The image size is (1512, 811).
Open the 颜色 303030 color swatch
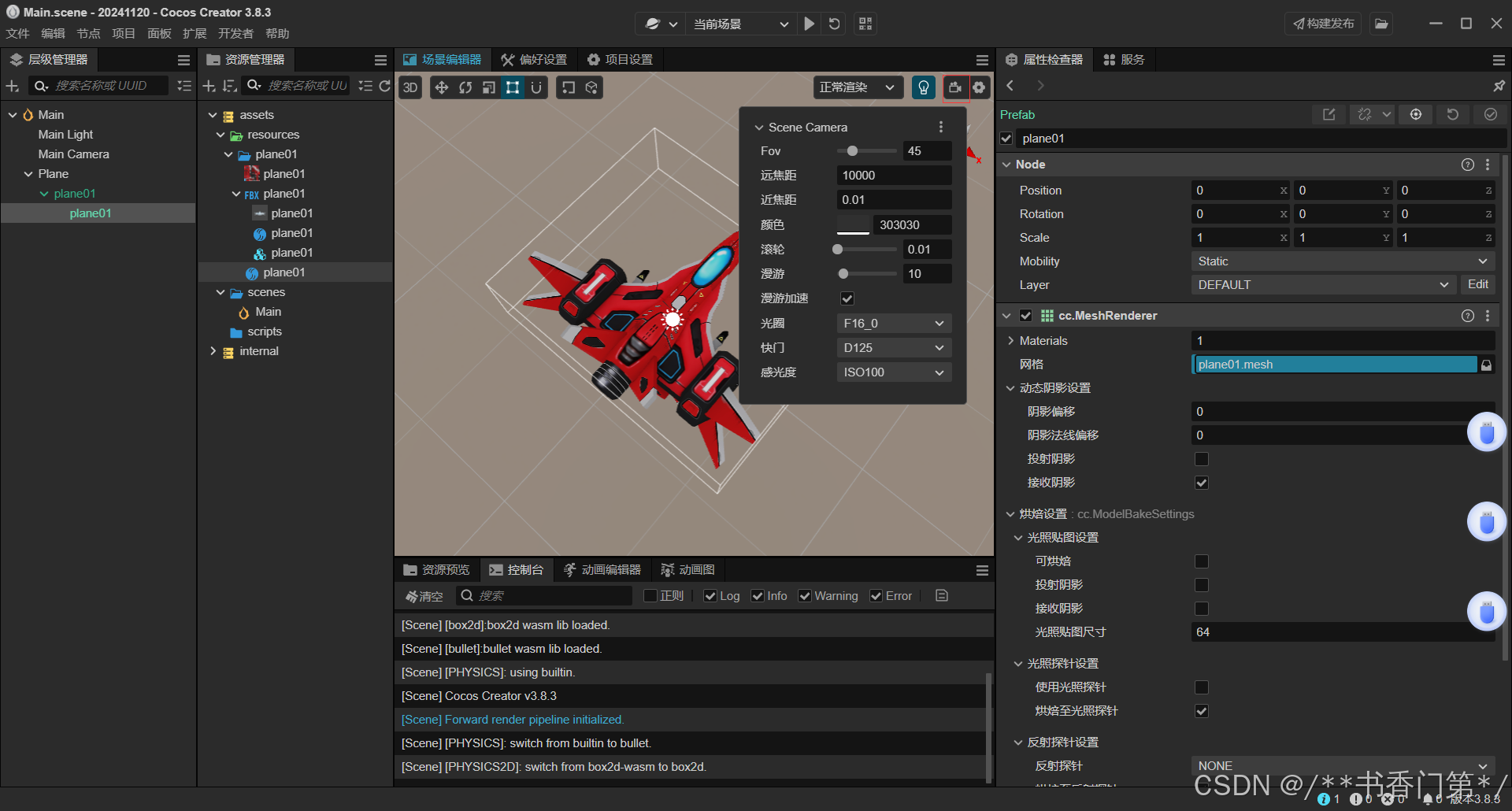(853, 225)
